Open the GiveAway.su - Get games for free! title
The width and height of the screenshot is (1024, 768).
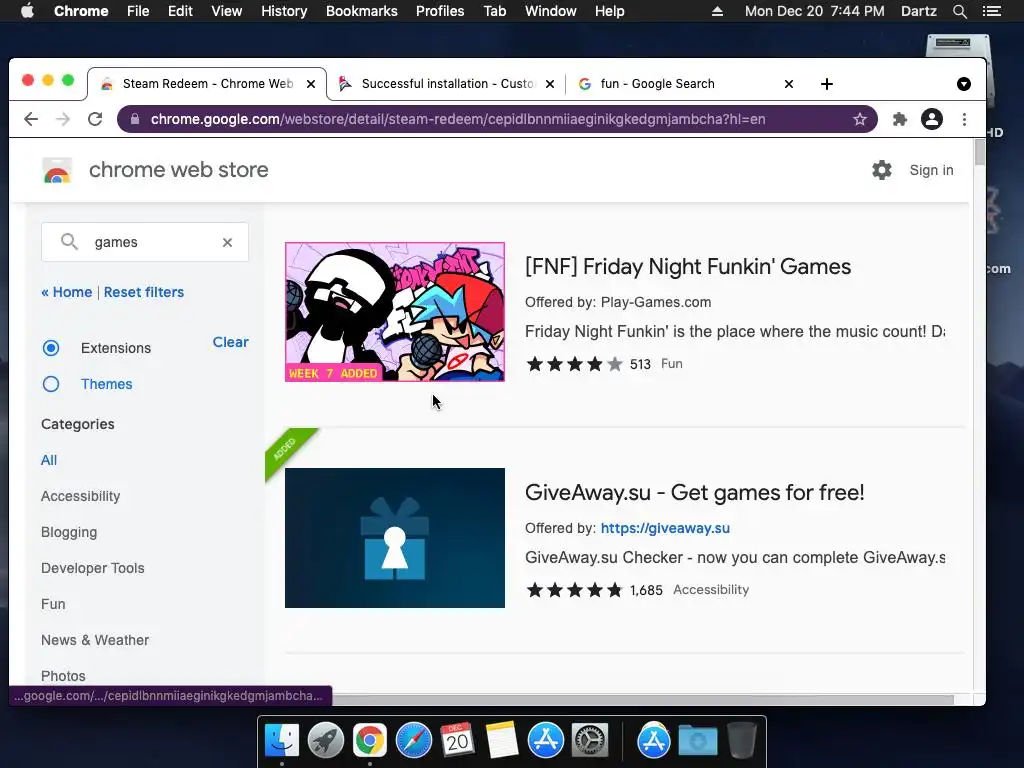point(695,492)
